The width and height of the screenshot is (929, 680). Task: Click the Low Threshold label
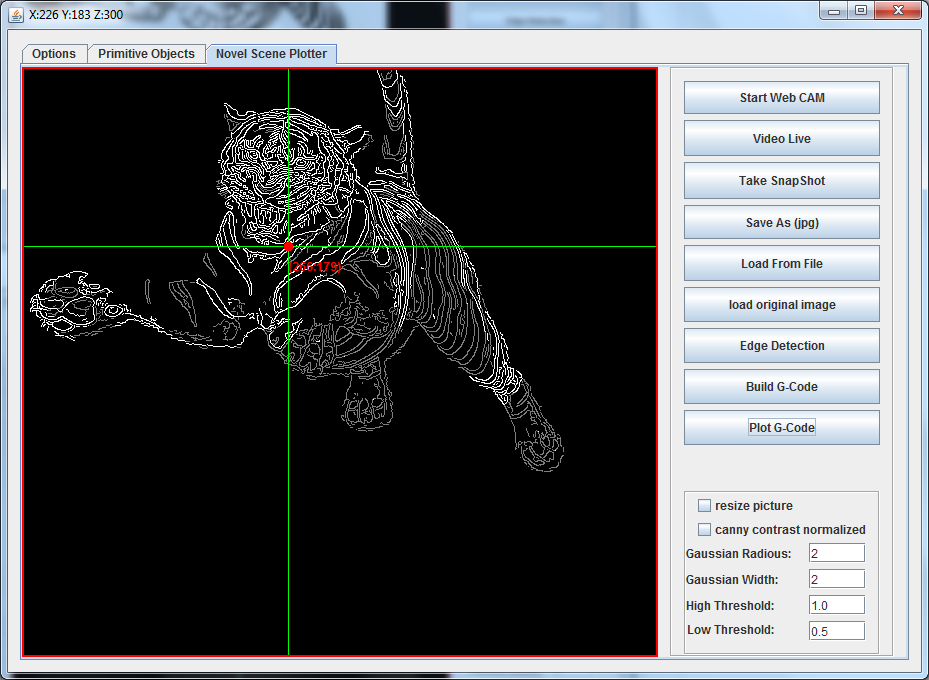pos(731,630)
